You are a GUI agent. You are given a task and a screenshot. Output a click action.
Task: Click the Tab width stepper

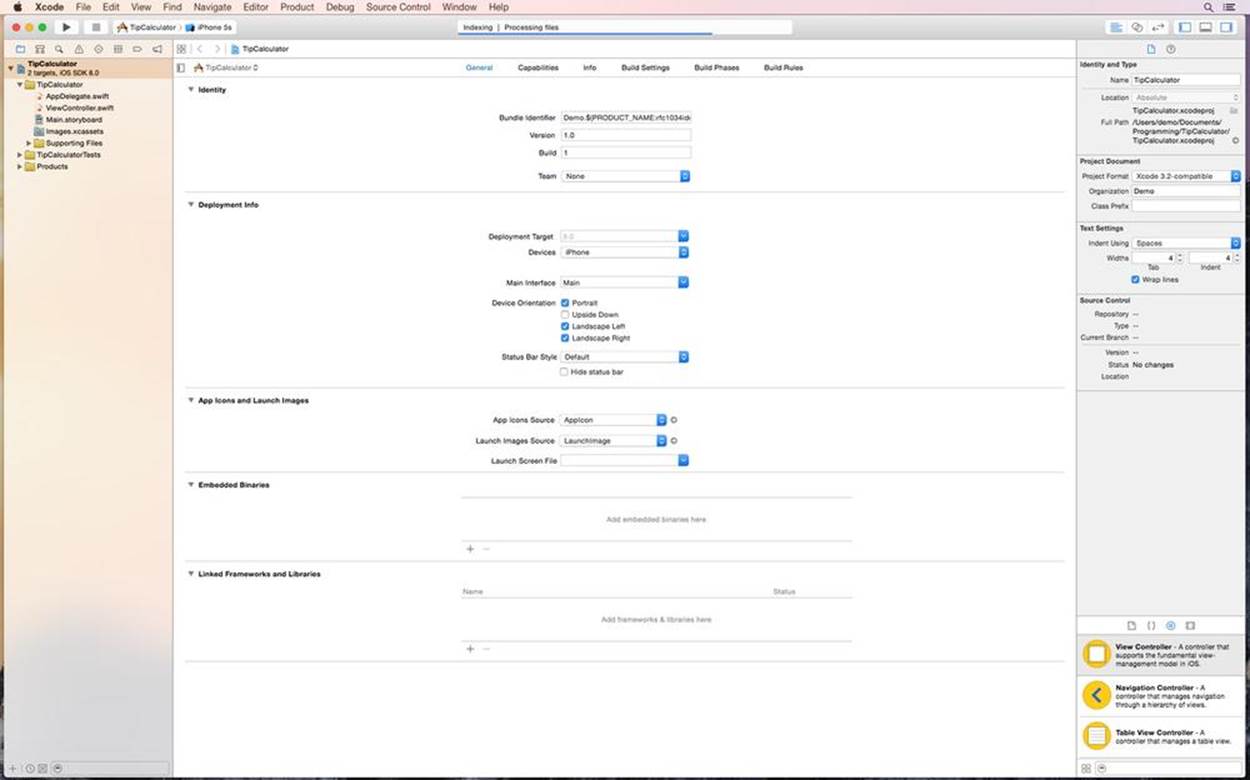click(1180, 258)
